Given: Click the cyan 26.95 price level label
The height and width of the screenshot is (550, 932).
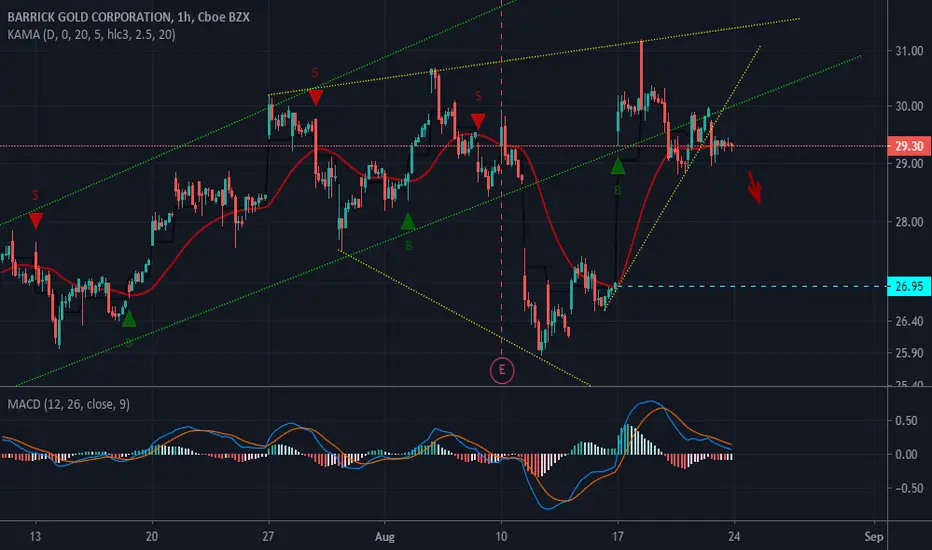Looking at the screenshot, I should [x=908, y=287].
